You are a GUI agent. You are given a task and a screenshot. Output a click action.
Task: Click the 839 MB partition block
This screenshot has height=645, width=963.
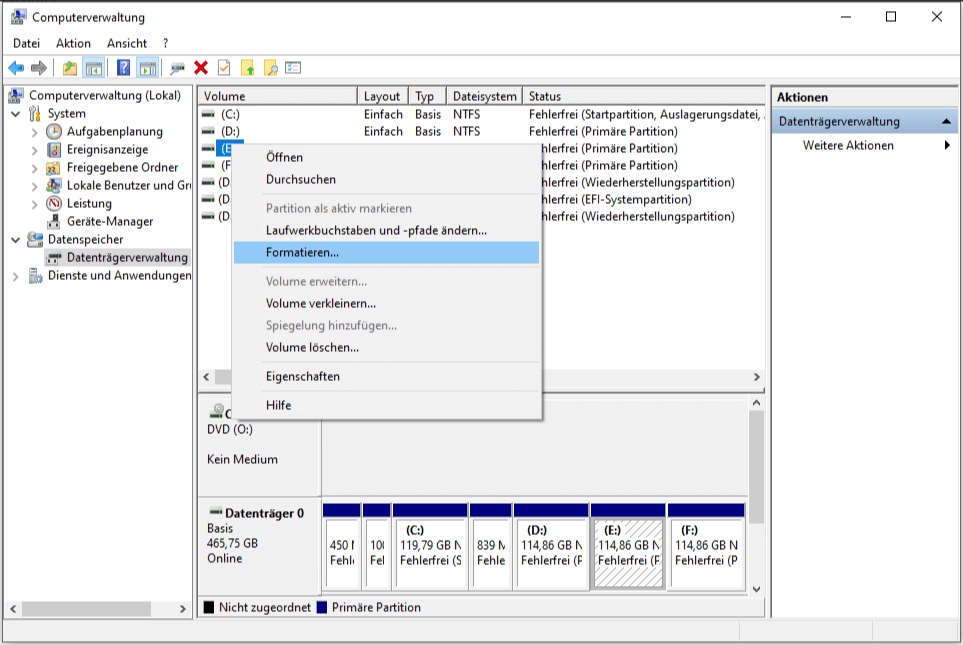[490, 547]
